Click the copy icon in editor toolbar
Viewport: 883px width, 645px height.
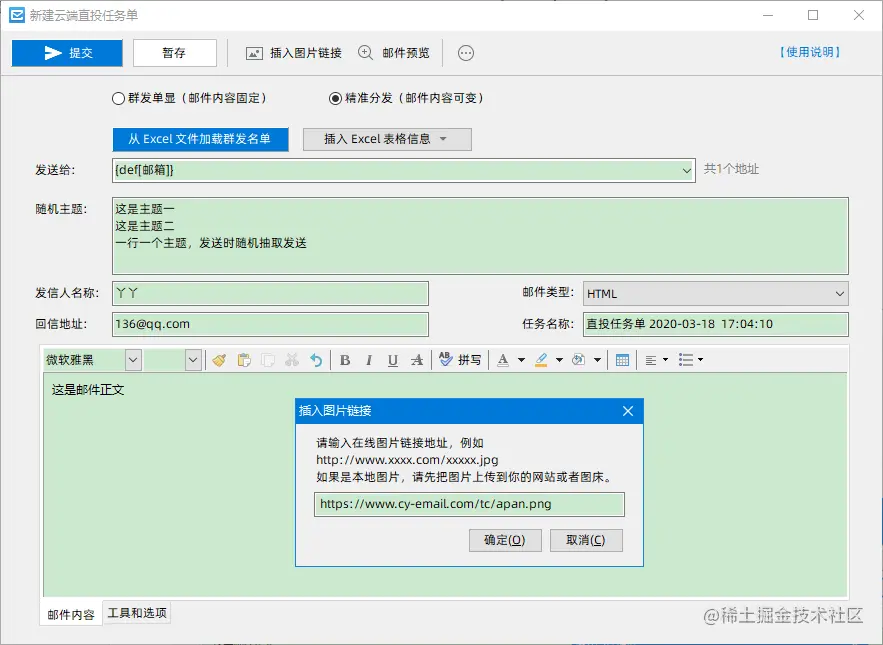[x=268, y=360]
